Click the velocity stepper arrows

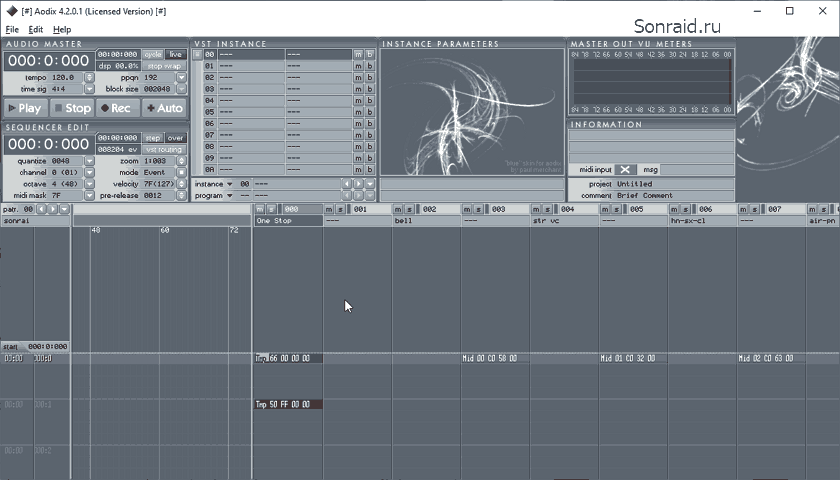[182, 184]
